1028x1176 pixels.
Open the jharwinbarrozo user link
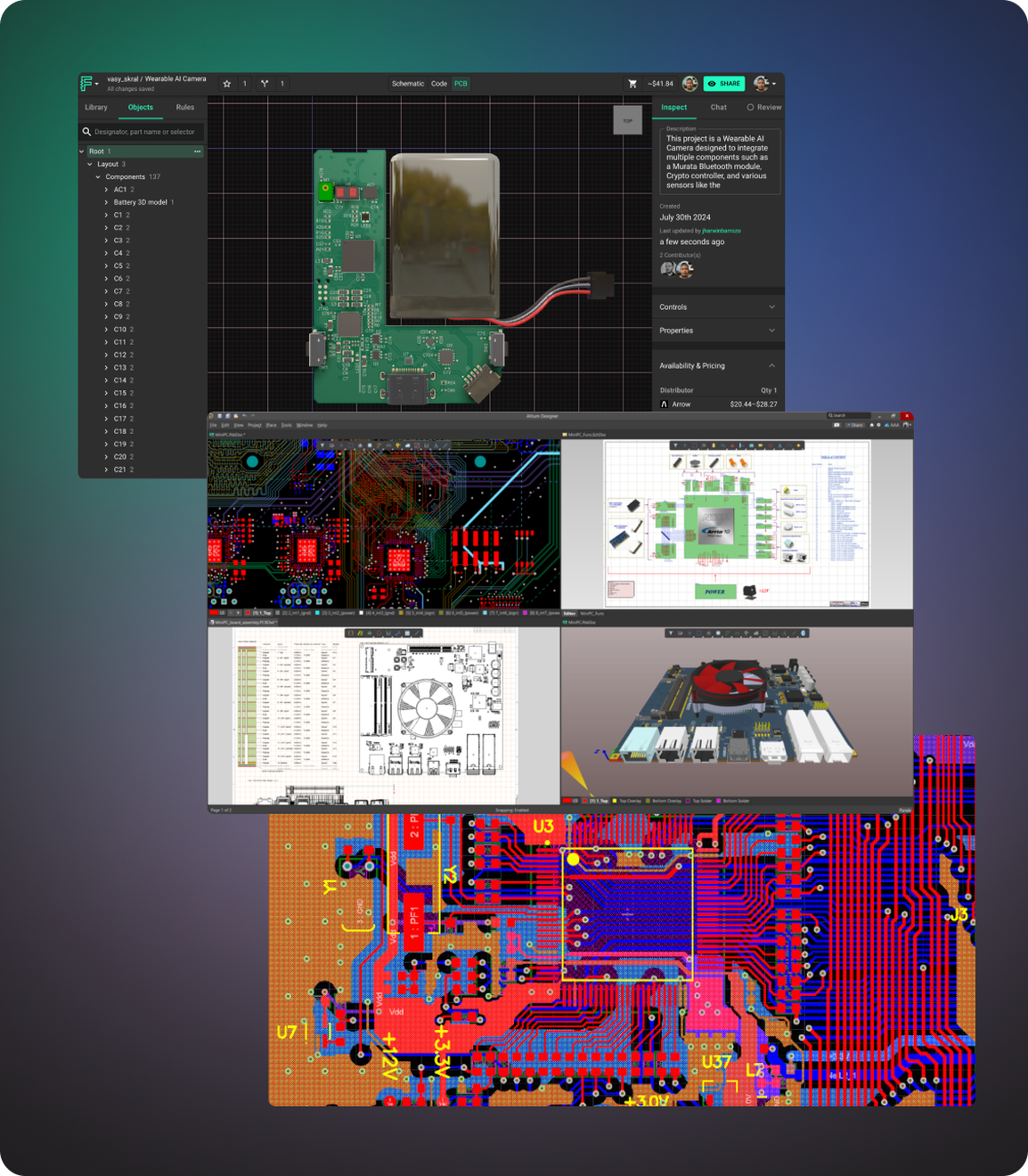pyautogui.click(x=722, y=231)
